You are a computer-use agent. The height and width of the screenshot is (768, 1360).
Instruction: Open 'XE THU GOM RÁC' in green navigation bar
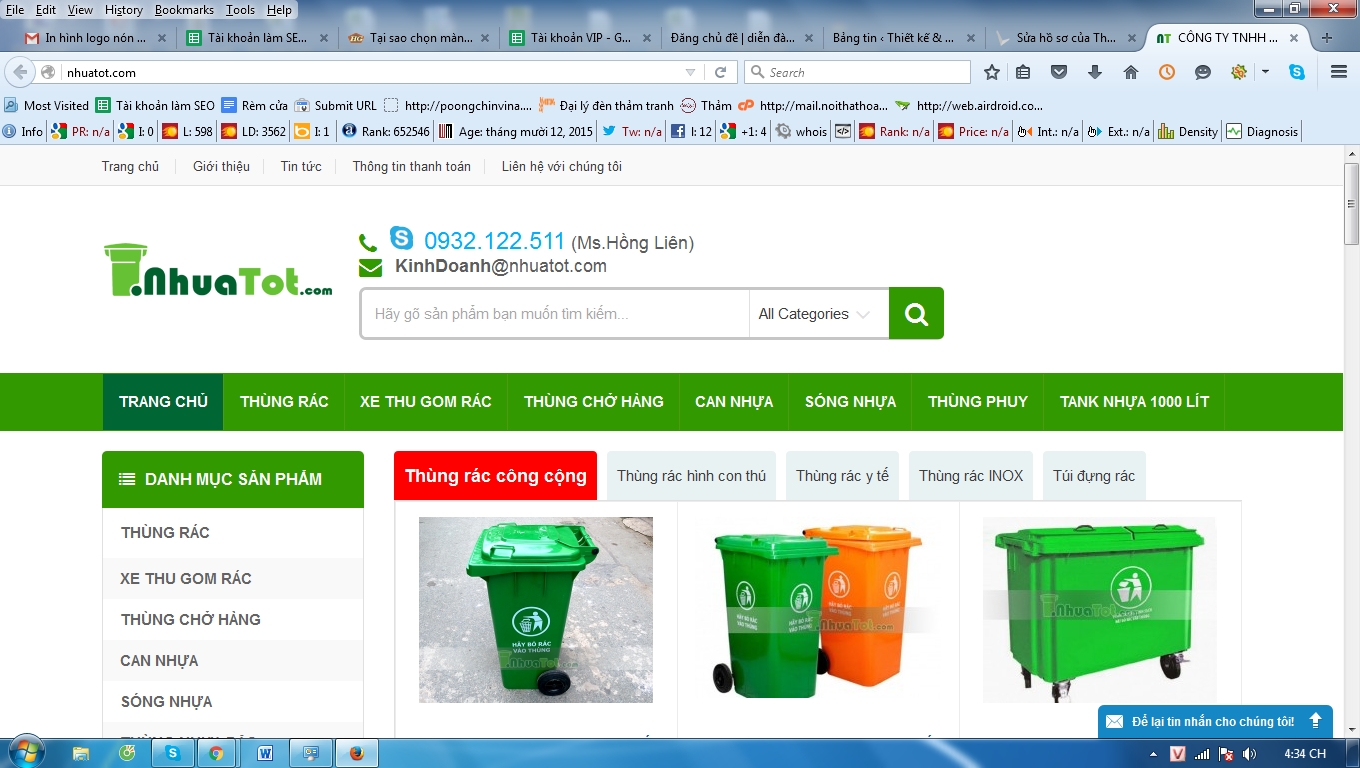pyautogui.click(x=426, y=402)
